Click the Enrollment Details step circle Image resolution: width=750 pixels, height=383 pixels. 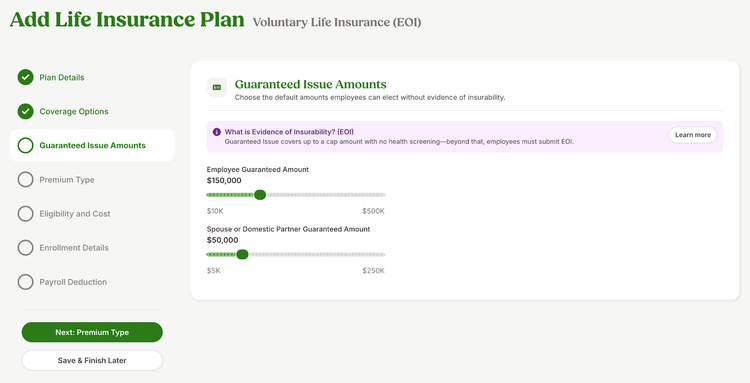point(25,248)
